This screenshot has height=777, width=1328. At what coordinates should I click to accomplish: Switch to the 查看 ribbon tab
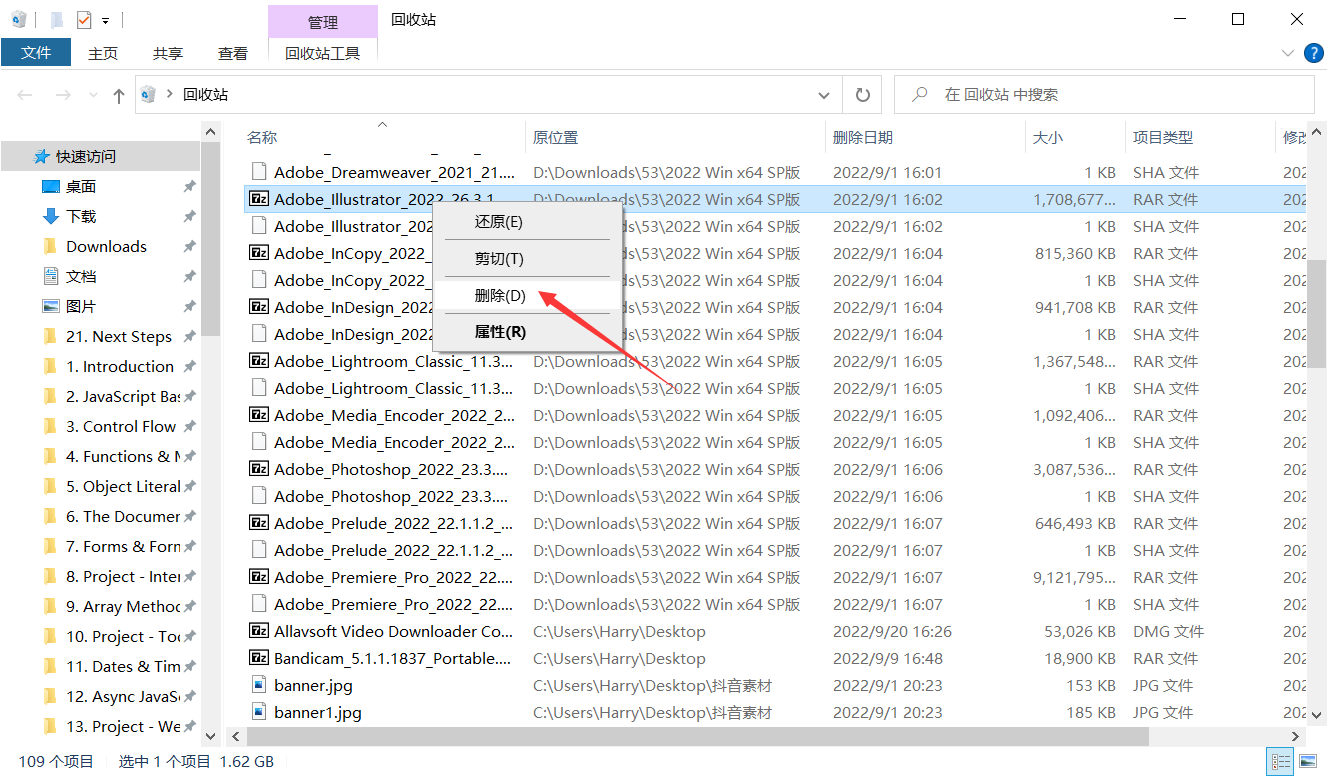233,53
